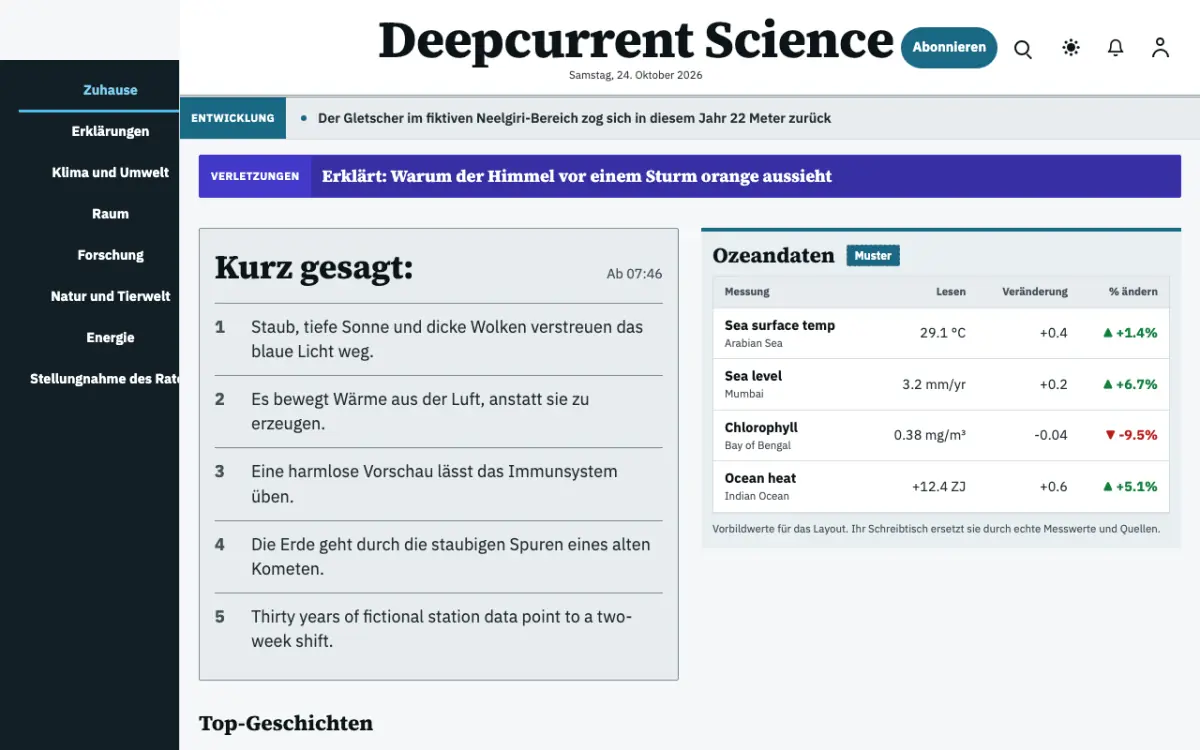Open Klima und Umwelt section

tap(110, 172)
